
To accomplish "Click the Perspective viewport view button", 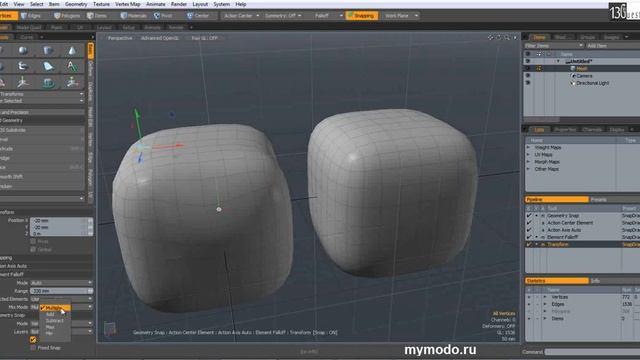I will tap(120, 38).
